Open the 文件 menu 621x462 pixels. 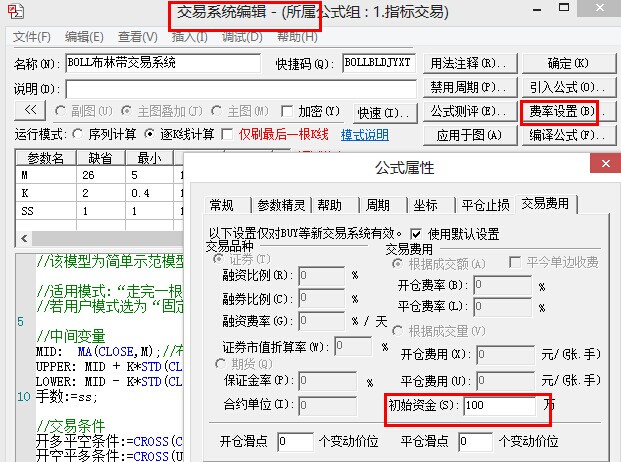click(32, 37)
